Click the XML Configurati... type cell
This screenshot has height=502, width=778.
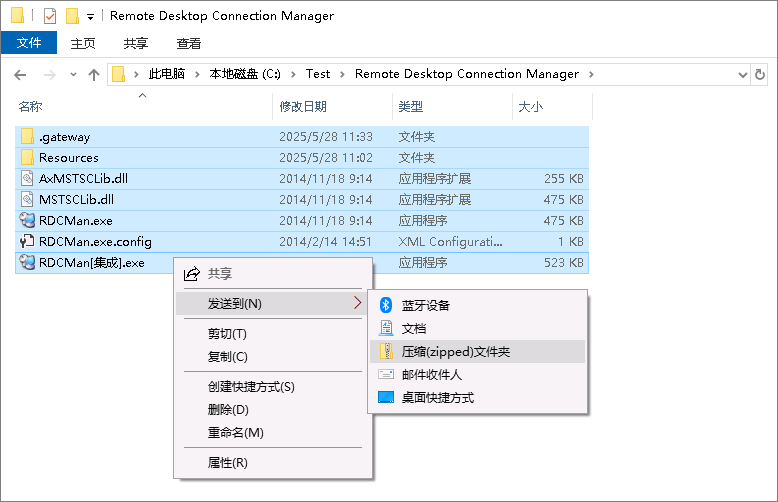click(x=451, y=242)
